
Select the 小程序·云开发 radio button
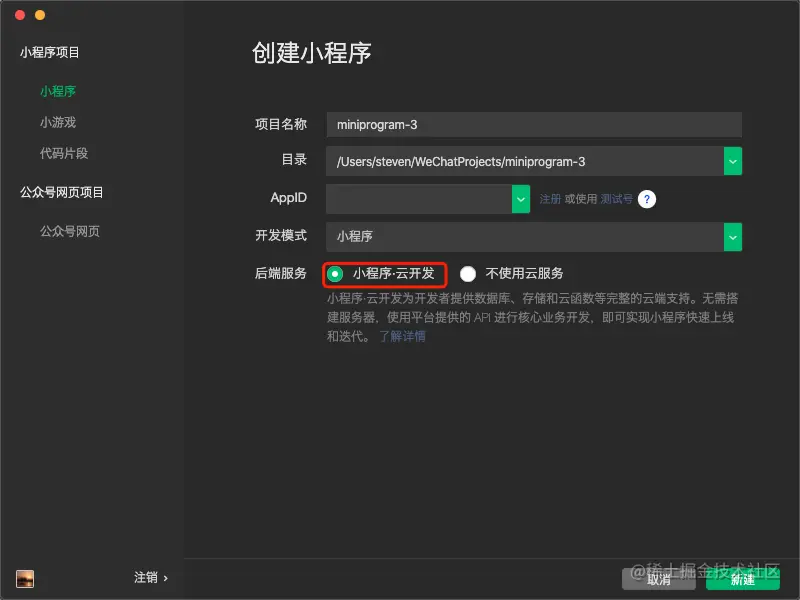(335, 274)
